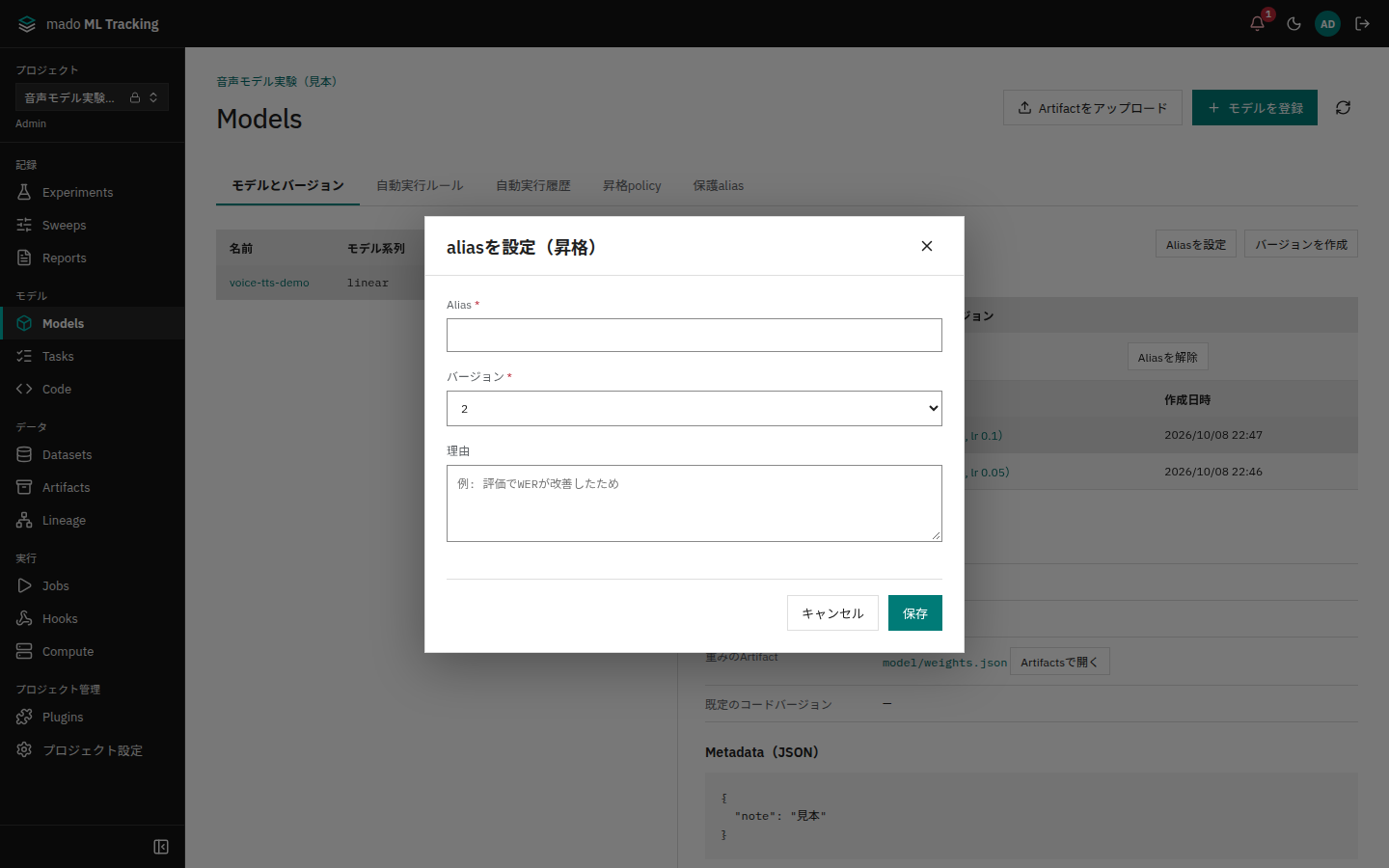Click the 保存 button
Screen dimensions: 1389x868
coord(915,613)
